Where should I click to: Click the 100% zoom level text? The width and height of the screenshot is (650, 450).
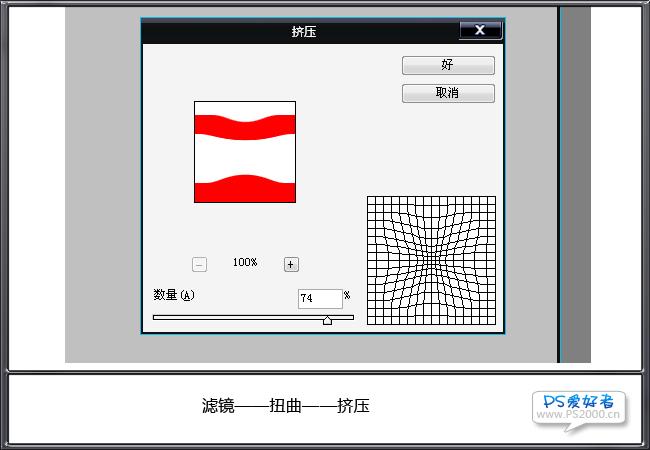coord(245,262)
